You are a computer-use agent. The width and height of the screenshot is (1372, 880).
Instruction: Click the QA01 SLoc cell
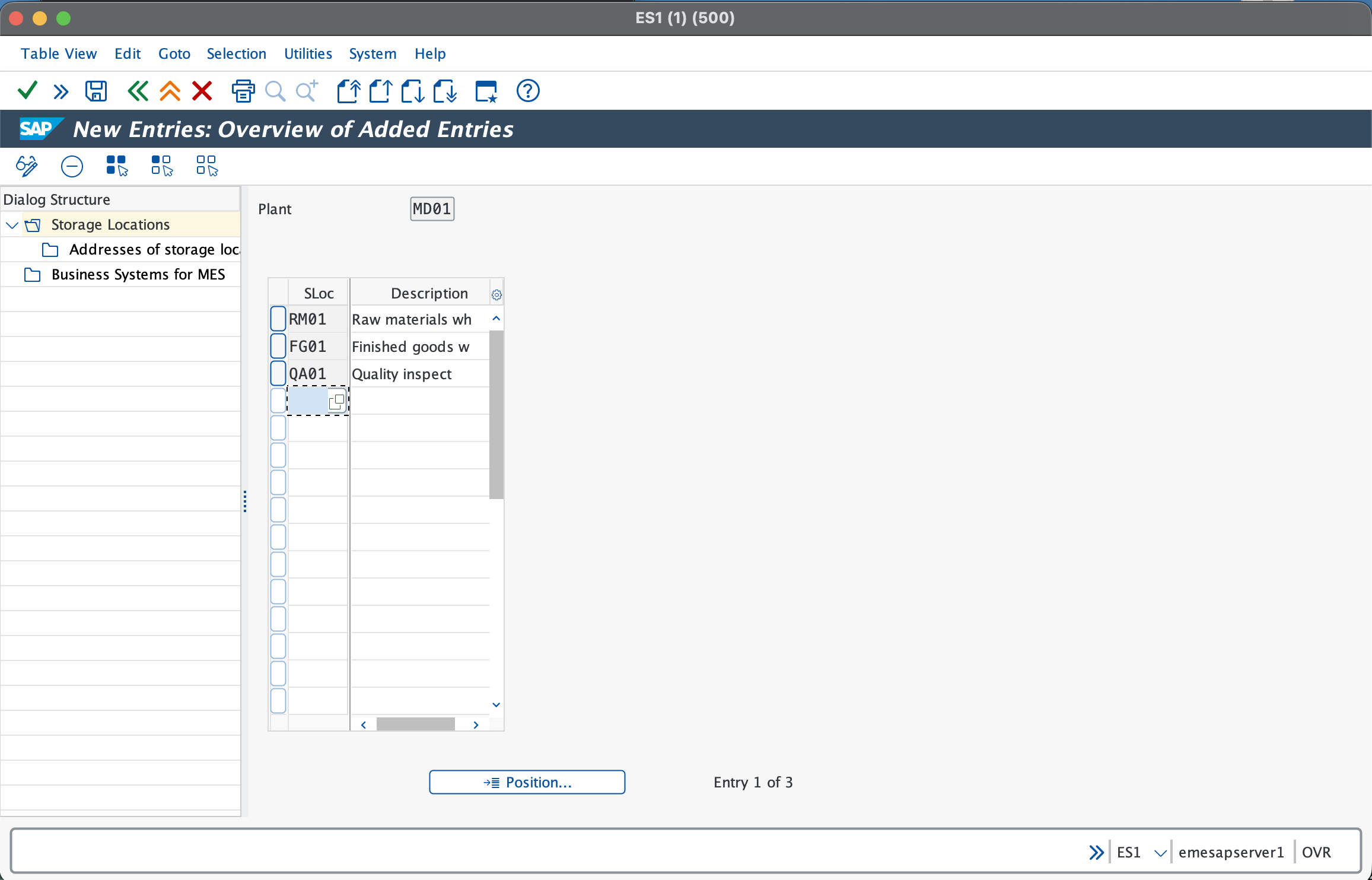click(x=317, y=374)
